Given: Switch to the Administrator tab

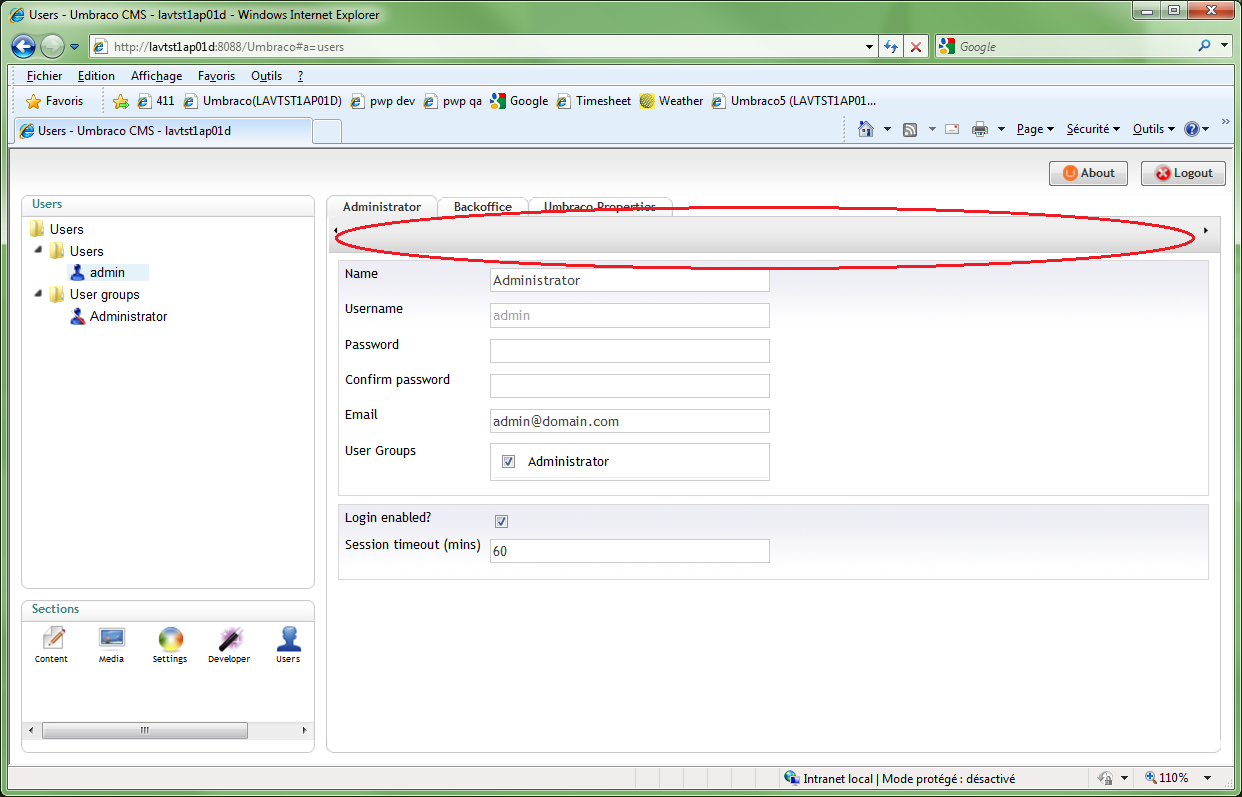Looking at the screenshot, I should (382, 207).
